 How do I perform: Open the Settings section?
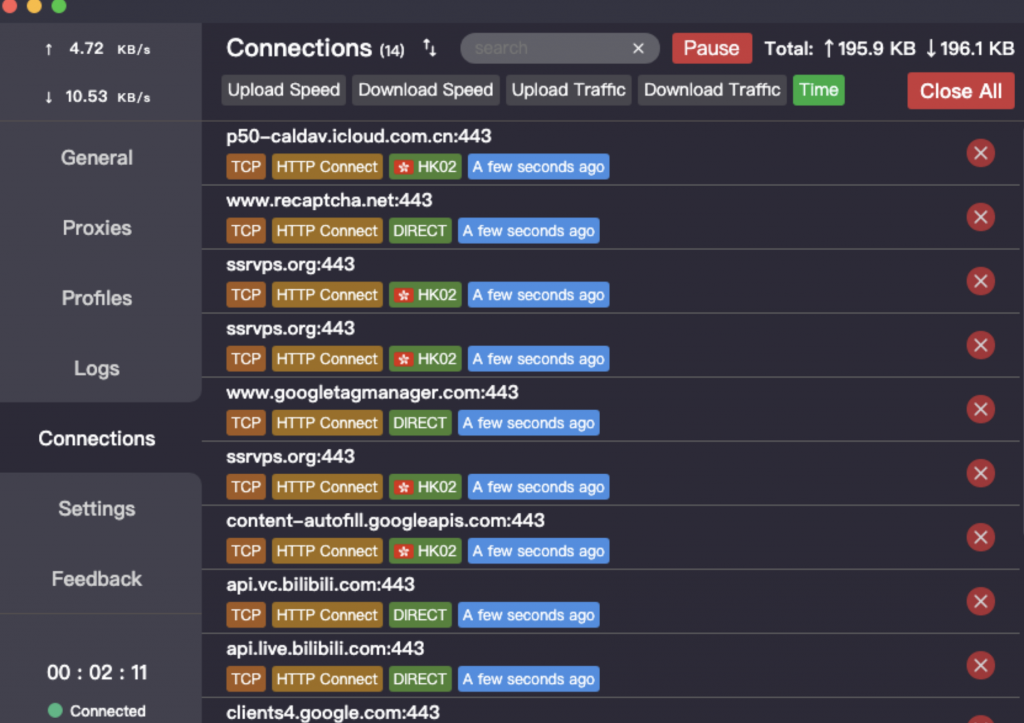tap(97, 509)
